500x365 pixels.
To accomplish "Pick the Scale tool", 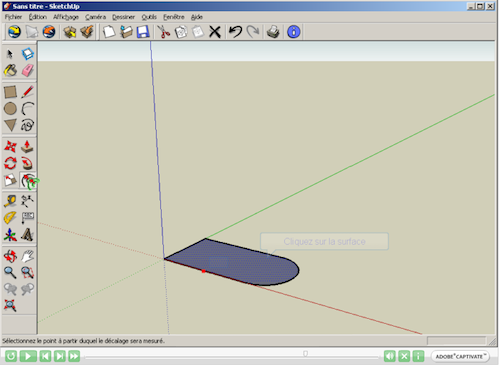I will point(10,180).
